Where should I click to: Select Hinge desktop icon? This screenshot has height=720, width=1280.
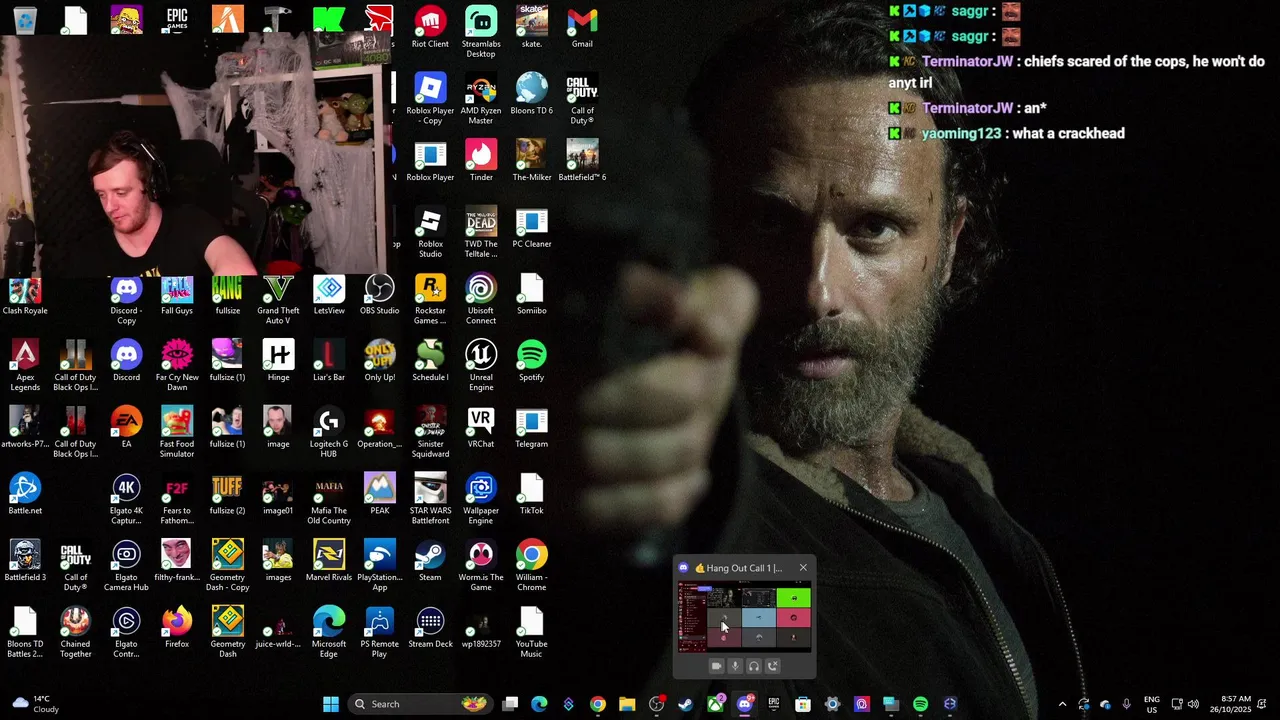(x=278, y=360)
